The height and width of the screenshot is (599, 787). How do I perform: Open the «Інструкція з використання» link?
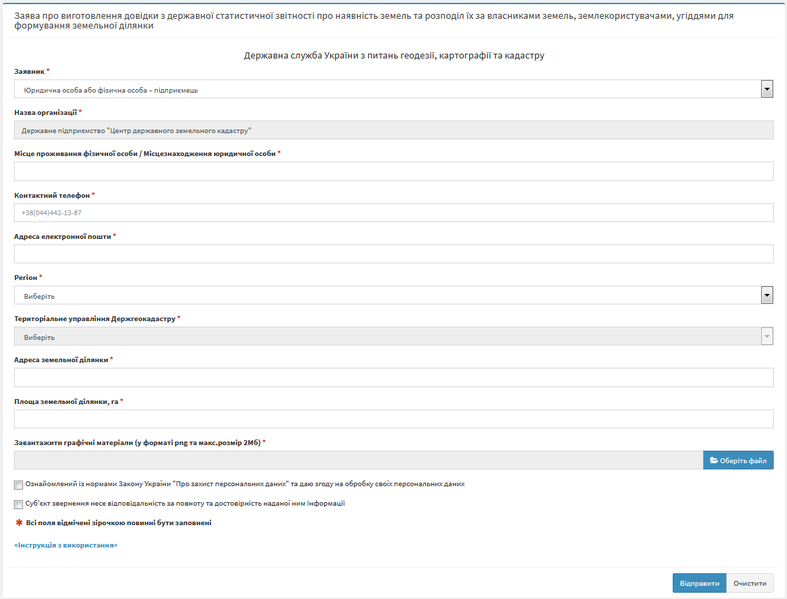[66, 545]
